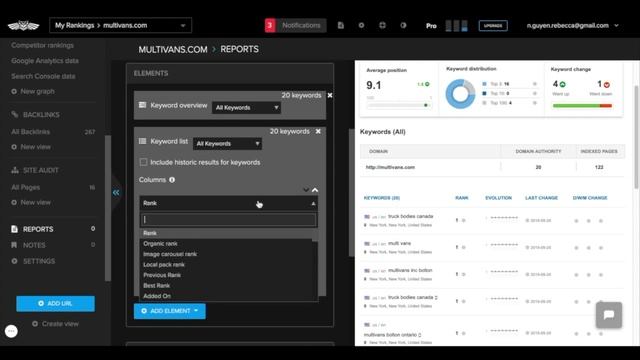Image resolution: width=640 pixels, height=360 pixels.
Task: Click the Columns info icon
Action: [x=172, y=180]
